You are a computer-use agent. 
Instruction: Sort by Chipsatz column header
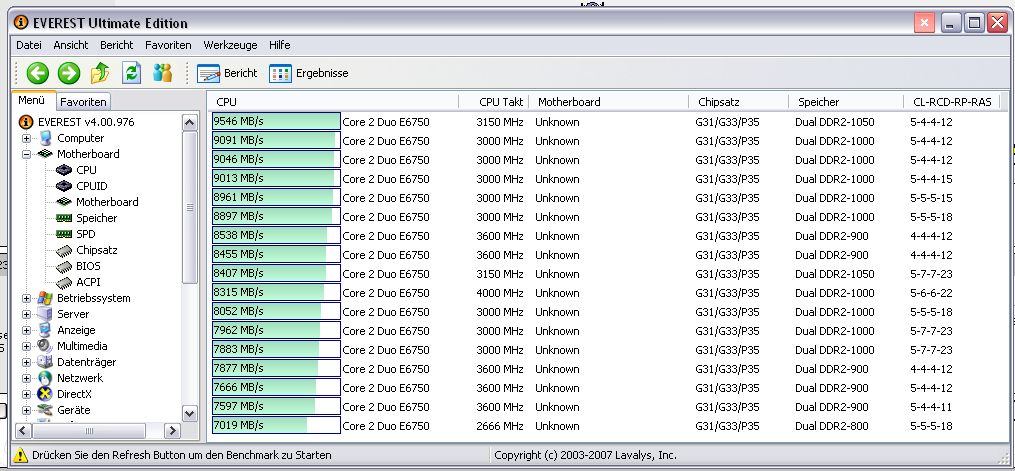739,102
